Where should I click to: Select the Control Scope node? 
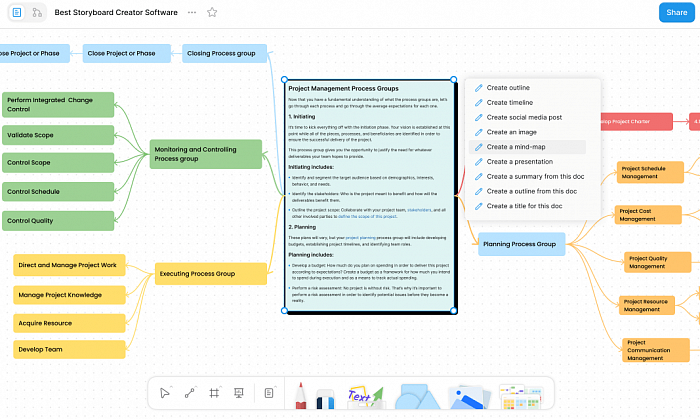(x=58, y=163)
